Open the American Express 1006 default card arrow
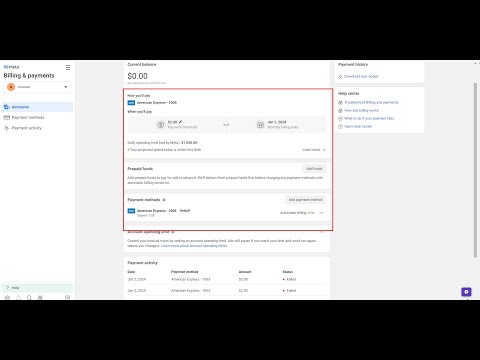This screenshot has height=360, width=480. (x=321, y=213)
